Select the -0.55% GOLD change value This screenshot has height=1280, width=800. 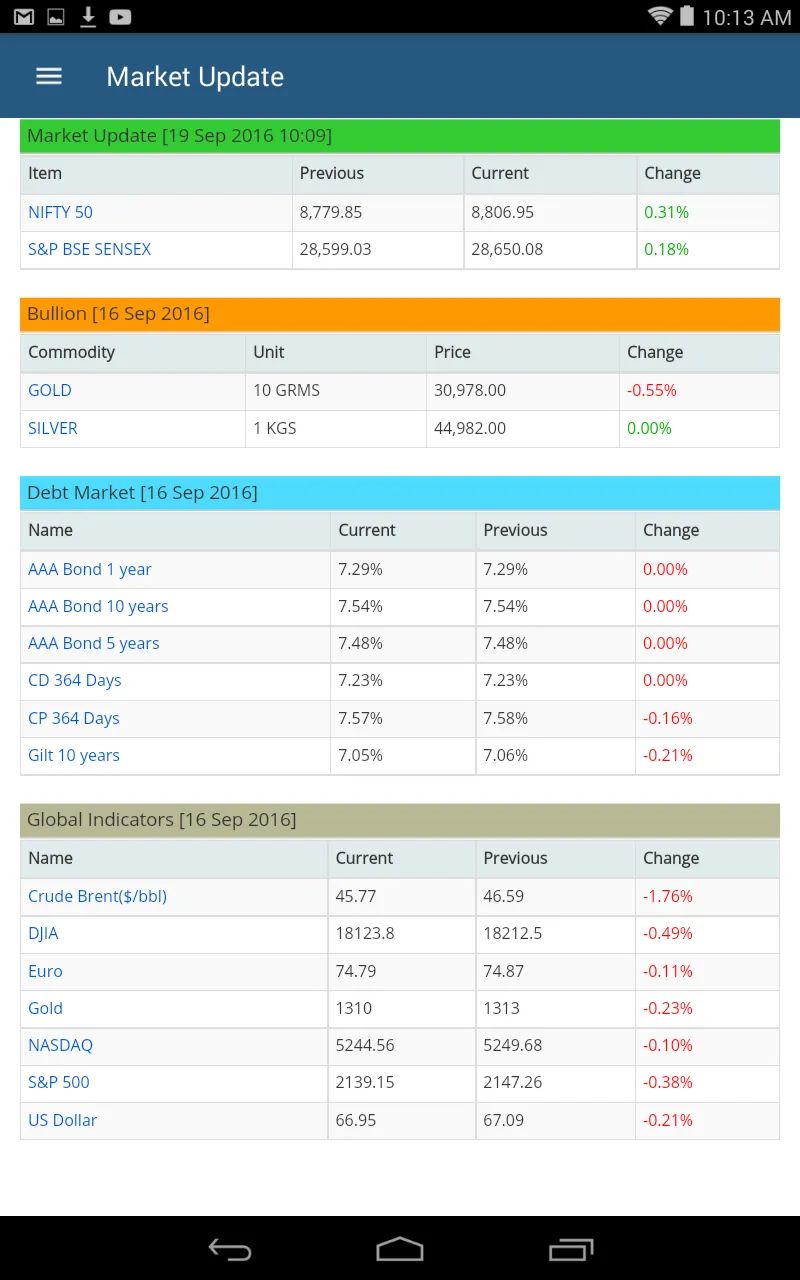pyautogui.click(x=652, y=390)
